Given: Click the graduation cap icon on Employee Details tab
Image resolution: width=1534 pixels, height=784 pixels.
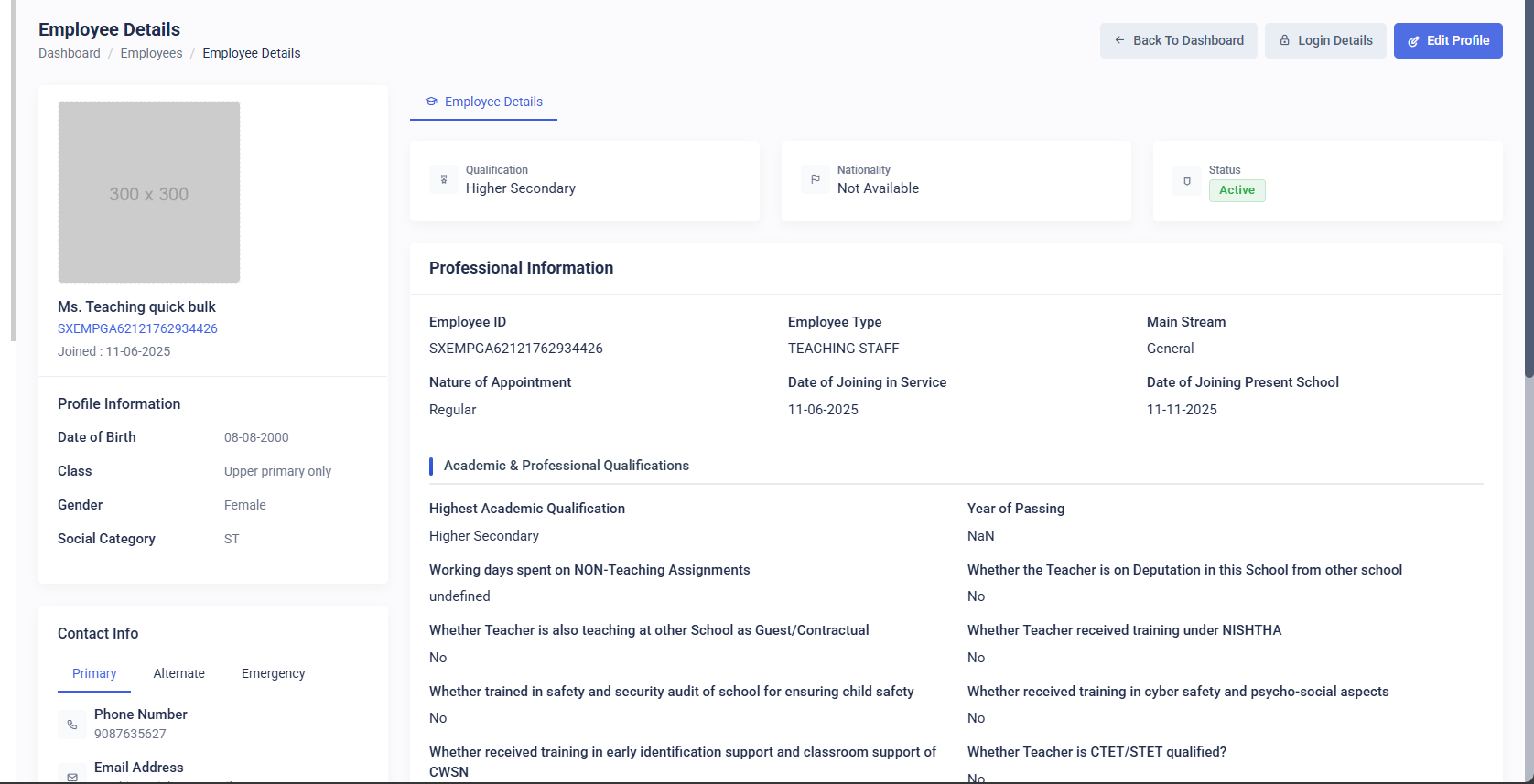Looking at the screenshot, I should tap(431, 102).
